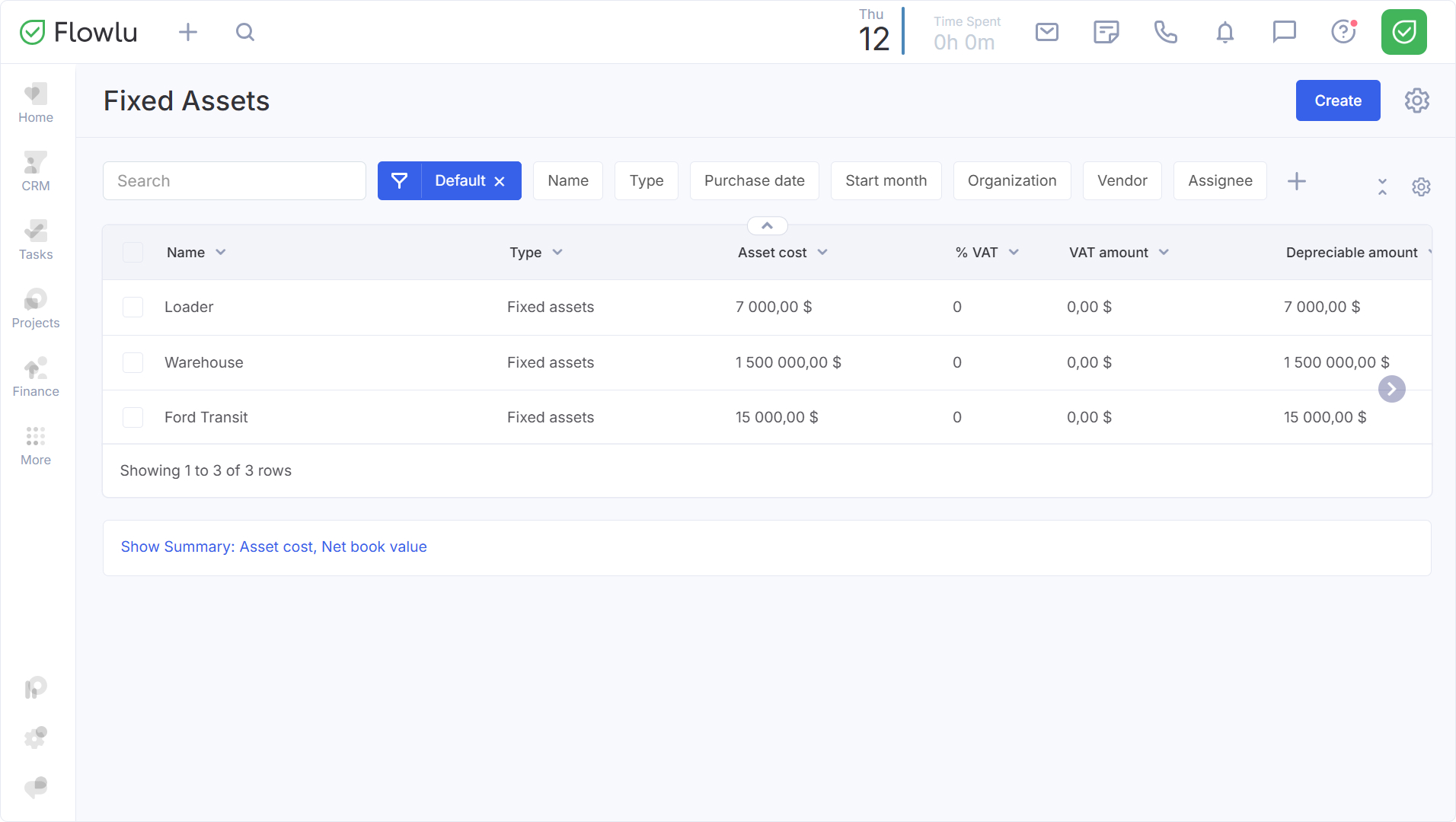
Task: Open the VAT amount column dropdown
Action: tap(1164, 253)
